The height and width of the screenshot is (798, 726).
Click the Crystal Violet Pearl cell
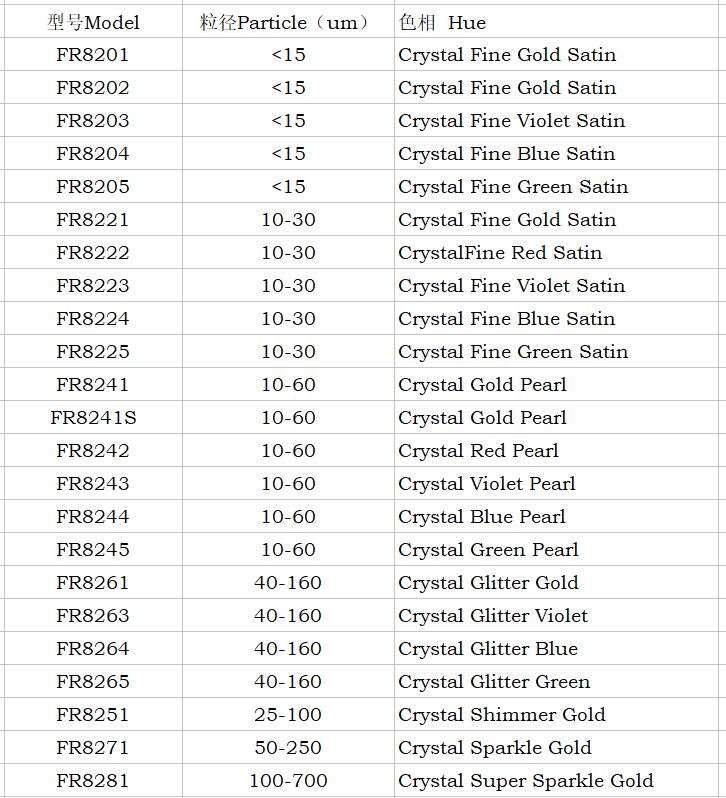[487, 484]
